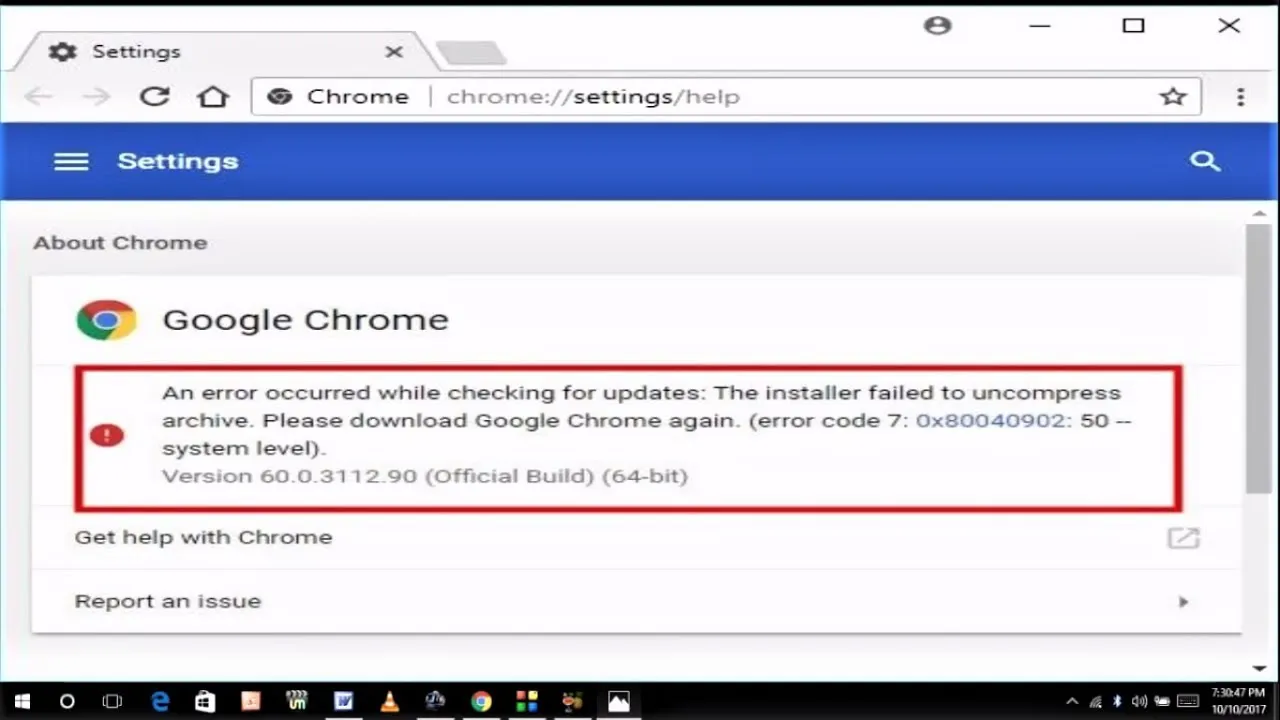1280x720 pixels.
Task: Open Get help with Chrome
Action: pos(637,537)
